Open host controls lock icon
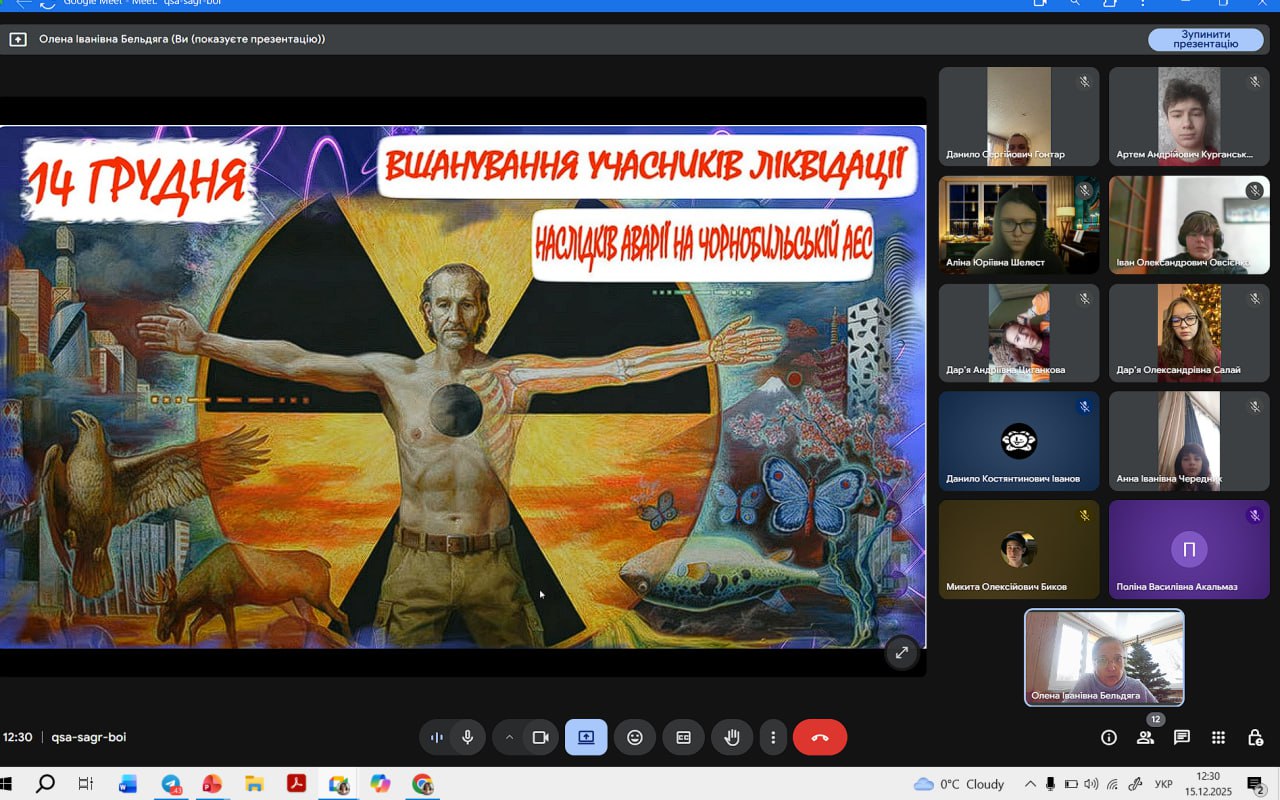Image resolution: width=1280 pixels, height=800 pixels. tap(1255, 738)
